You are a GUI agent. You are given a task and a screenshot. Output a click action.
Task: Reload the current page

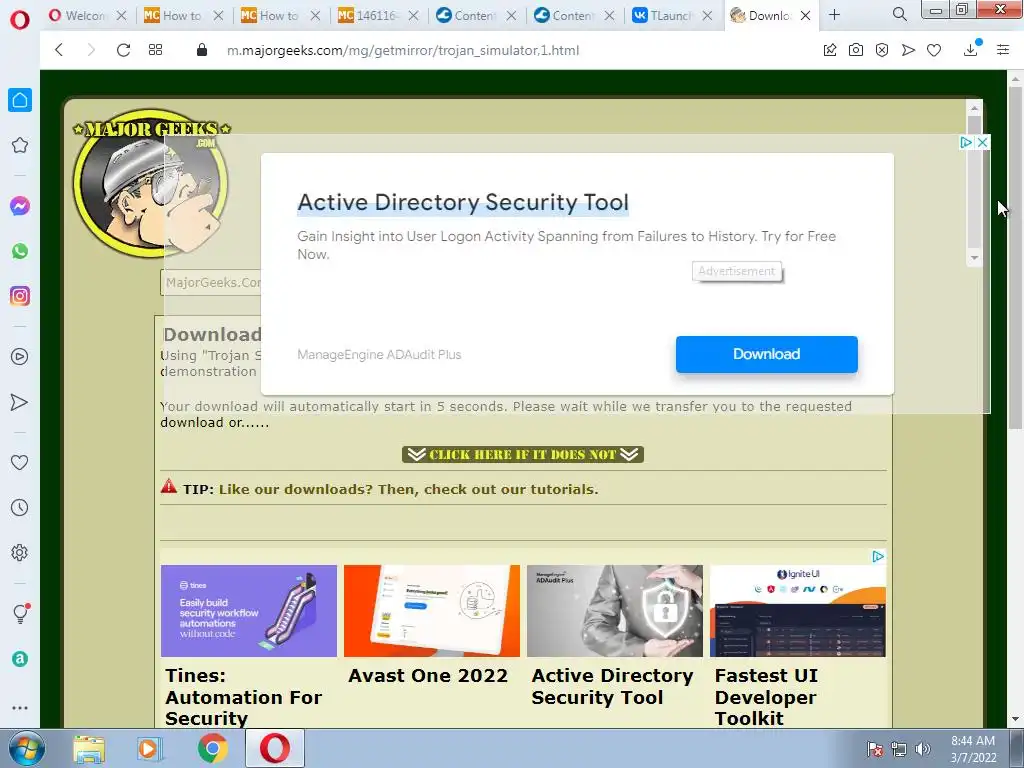coord(123,50)
